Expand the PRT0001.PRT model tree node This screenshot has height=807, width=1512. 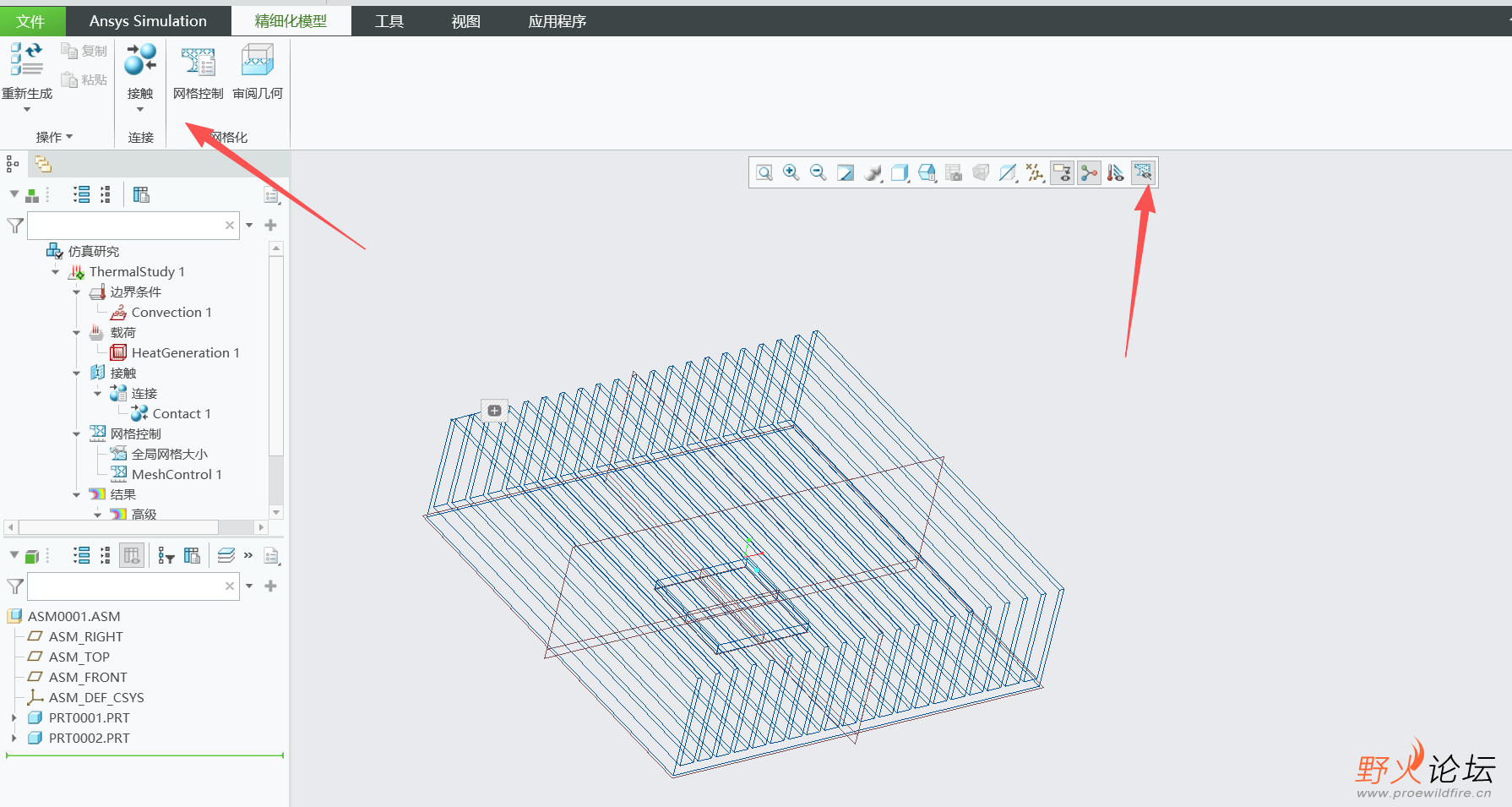point(14,717)
